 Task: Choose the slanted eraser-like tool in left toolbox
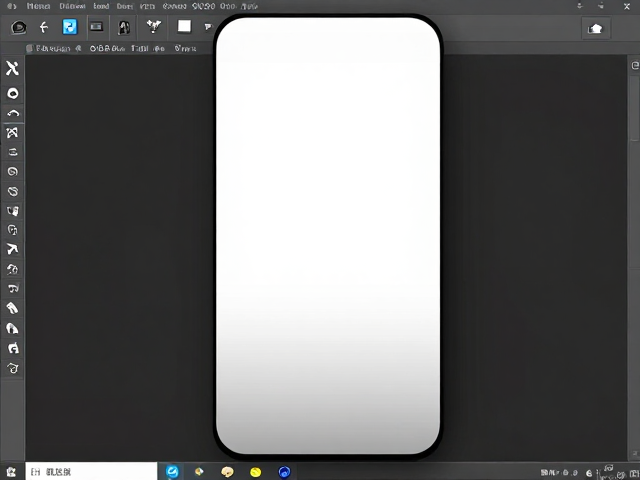click(x=12, y=308)
